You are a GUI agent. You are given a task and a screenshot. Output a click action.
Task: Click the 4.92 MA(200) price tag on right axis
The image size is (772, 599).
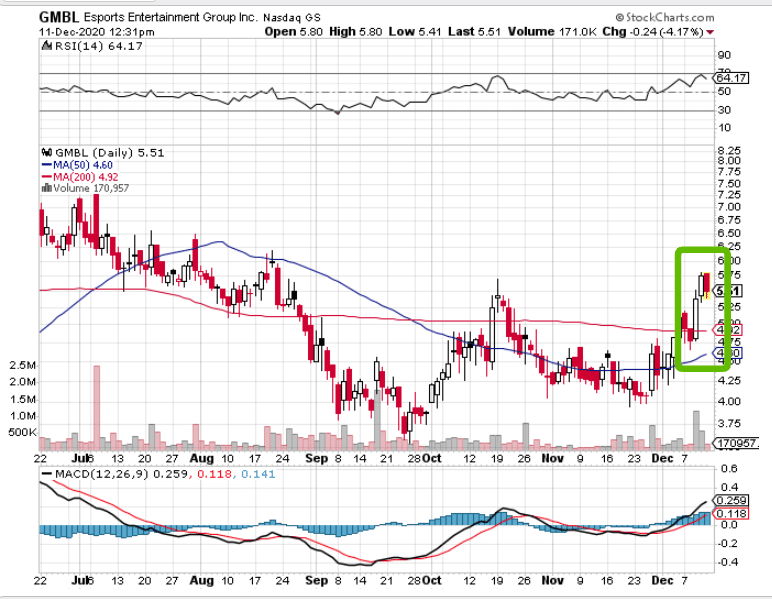point(728,330)
